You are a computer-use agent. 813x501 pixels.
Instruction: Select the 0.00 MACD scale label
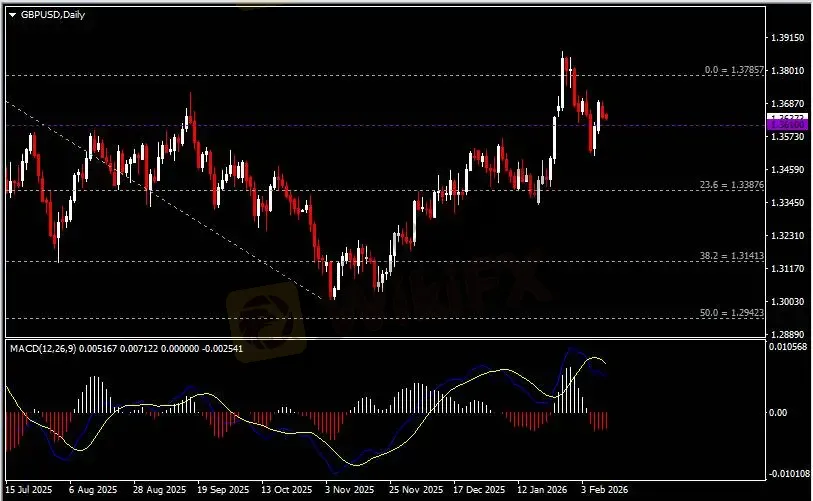tap(778, 412)
